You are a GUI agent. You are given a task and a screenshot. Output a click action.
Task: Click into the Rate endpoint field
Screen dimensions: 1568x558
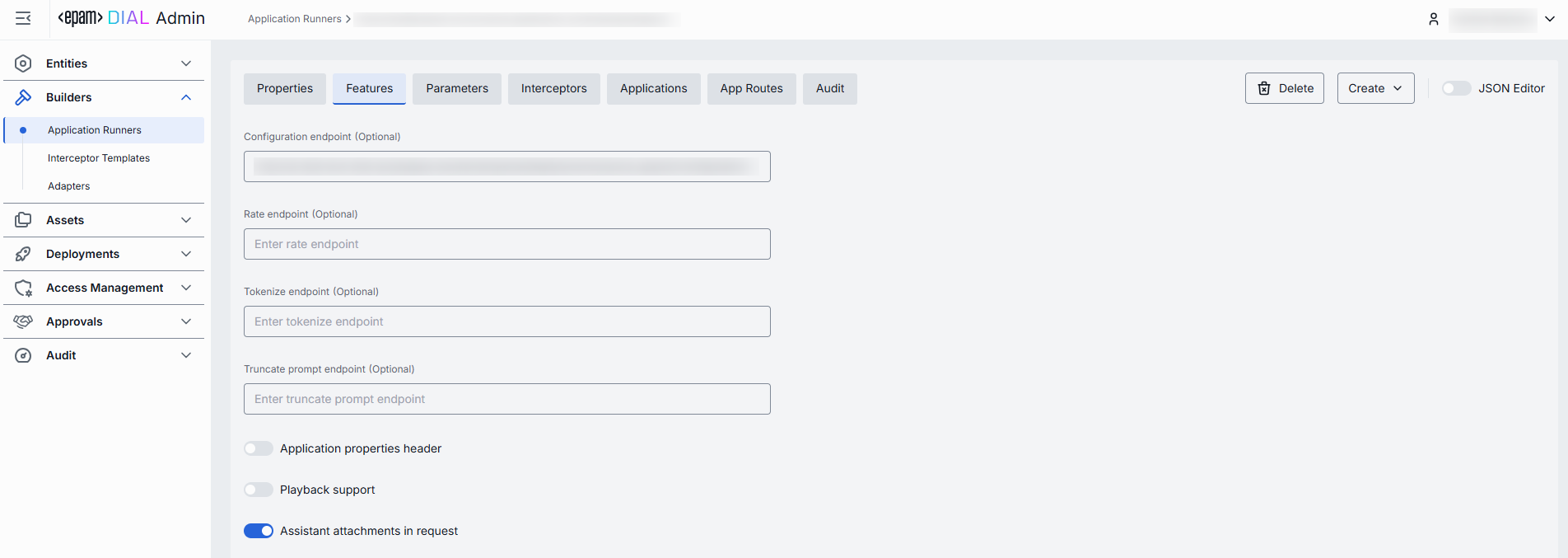click(x=506, y=244)
